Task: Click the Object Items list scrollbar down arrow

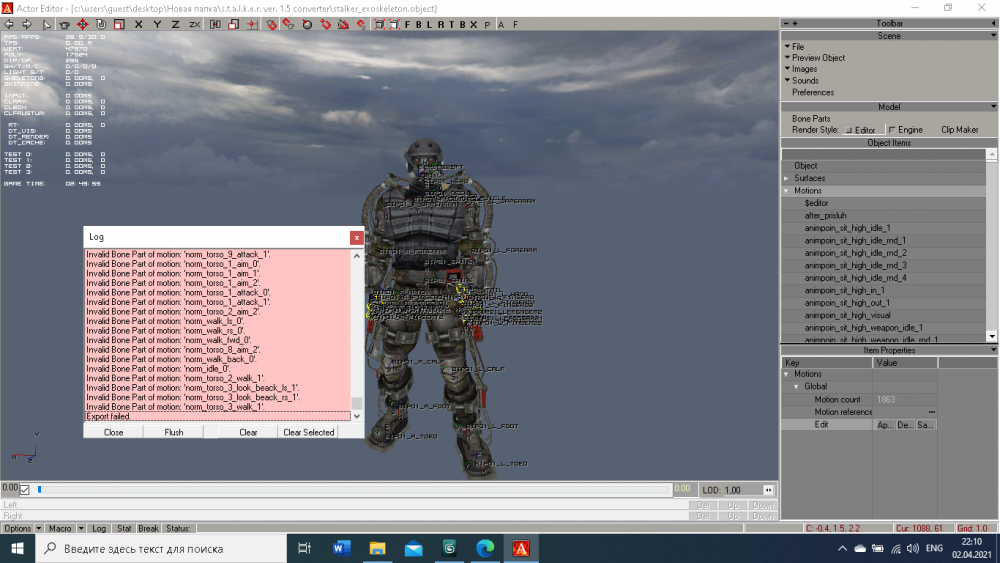Action: click(991, 336)
